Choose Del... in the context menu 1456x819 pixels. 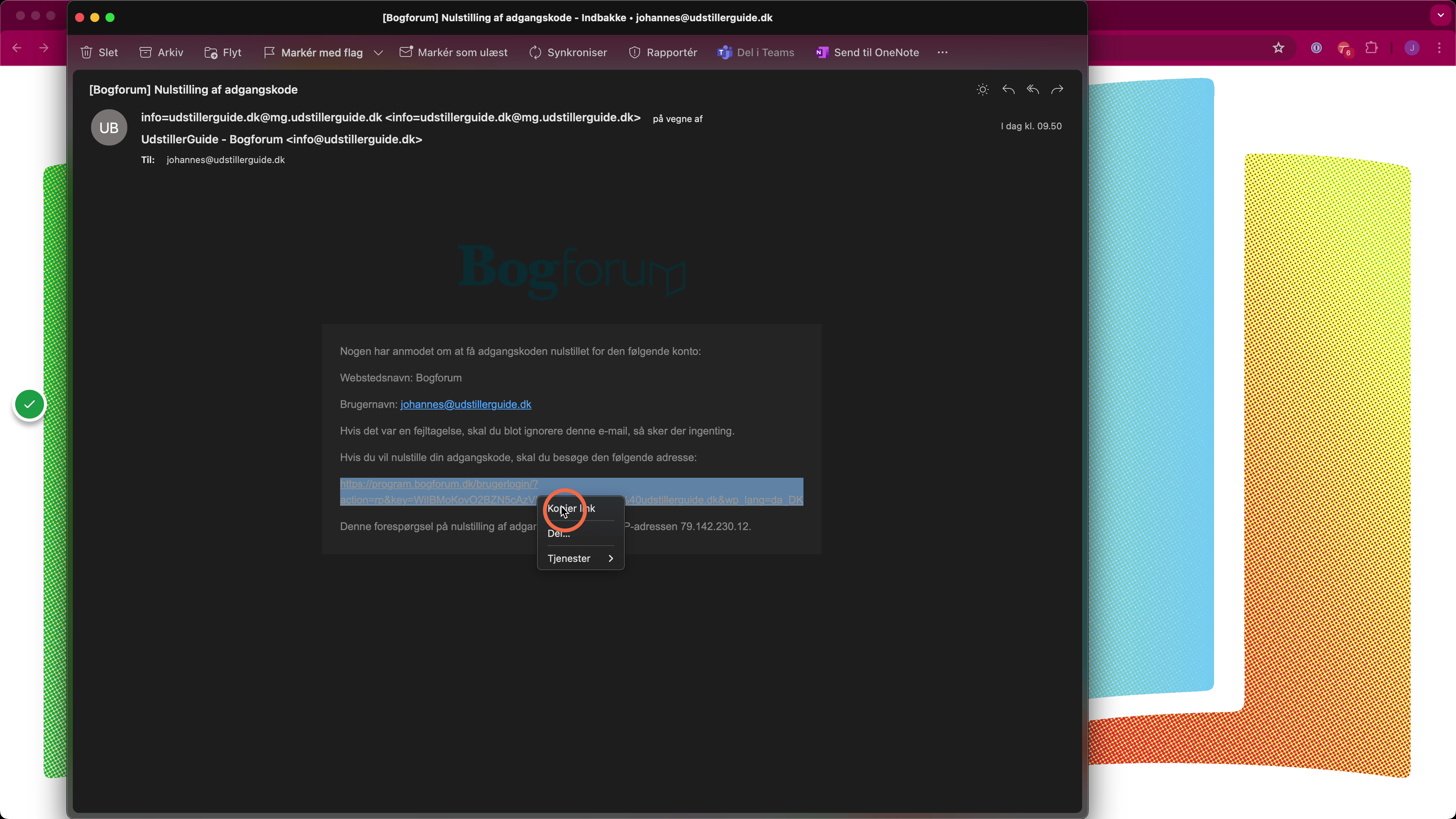(559, 533)
